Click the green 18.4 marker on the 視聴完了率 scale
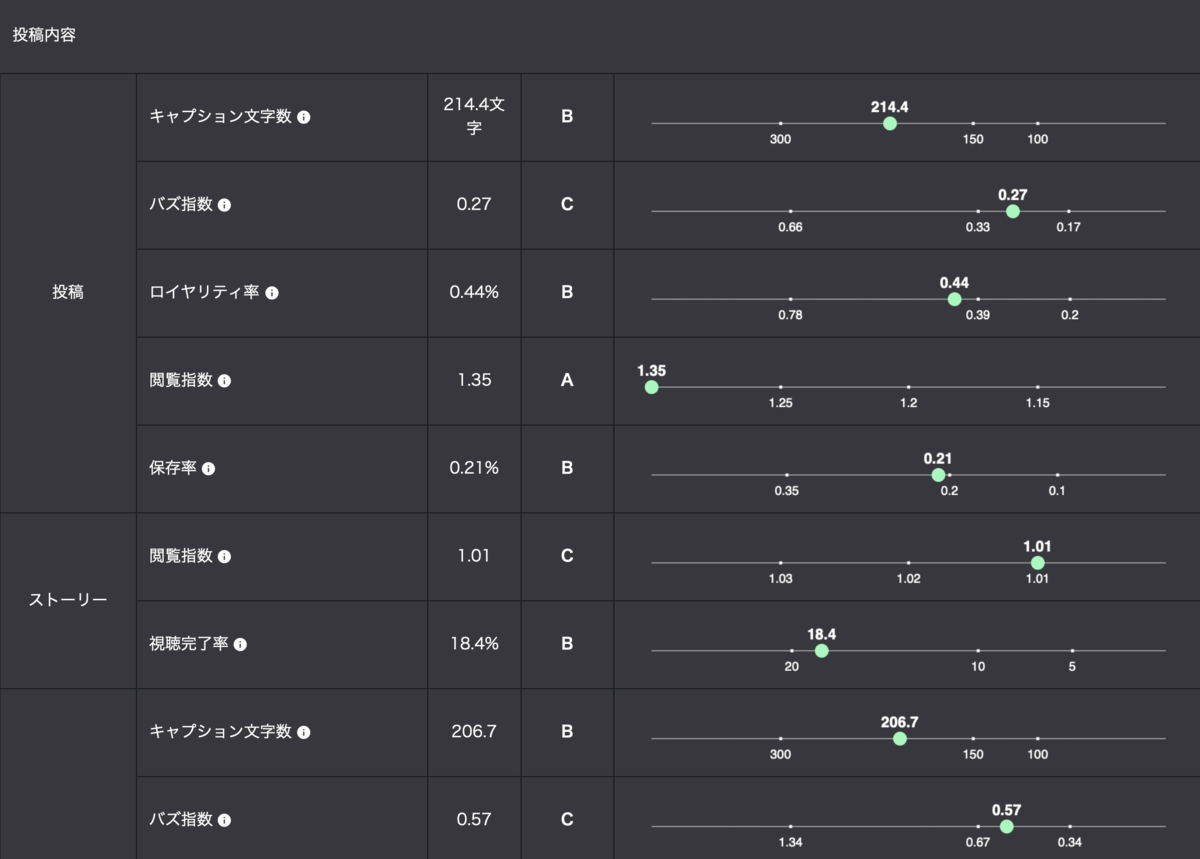The height and width of the screenshot is (859, 1200). coord(821,651)
